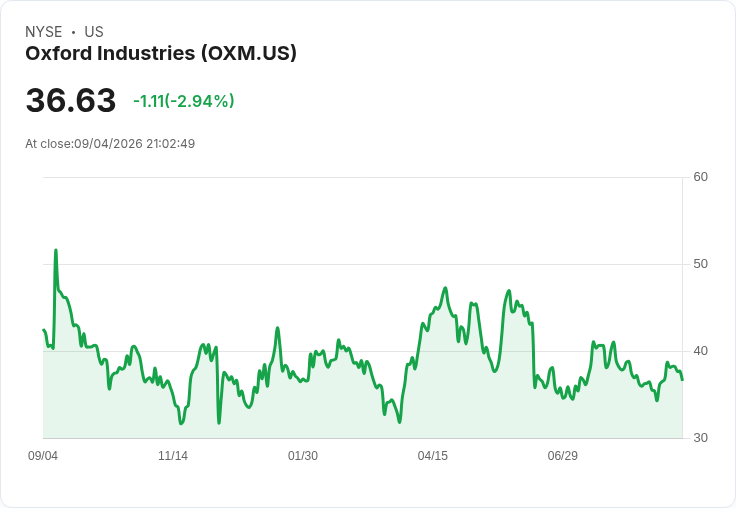Screen dimensions: 736x508
Task: Click the tallest price spike above 50
Action: (x=56, y=251)
